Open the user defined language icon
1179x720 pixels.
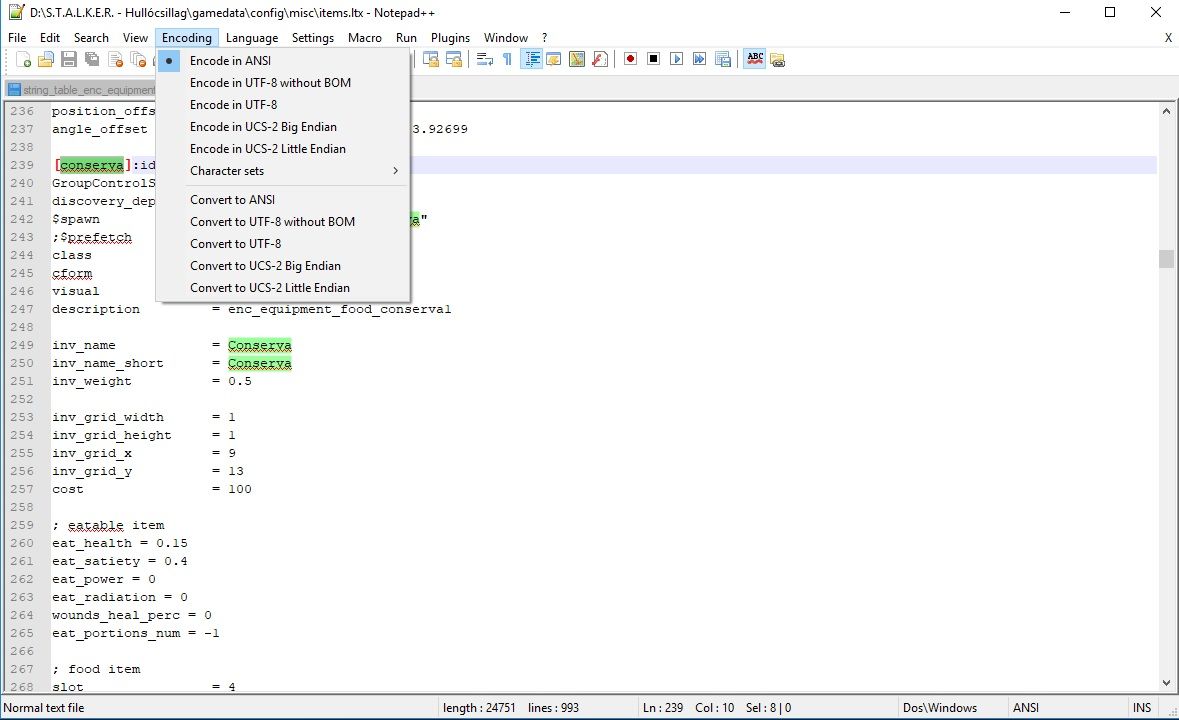554,59
